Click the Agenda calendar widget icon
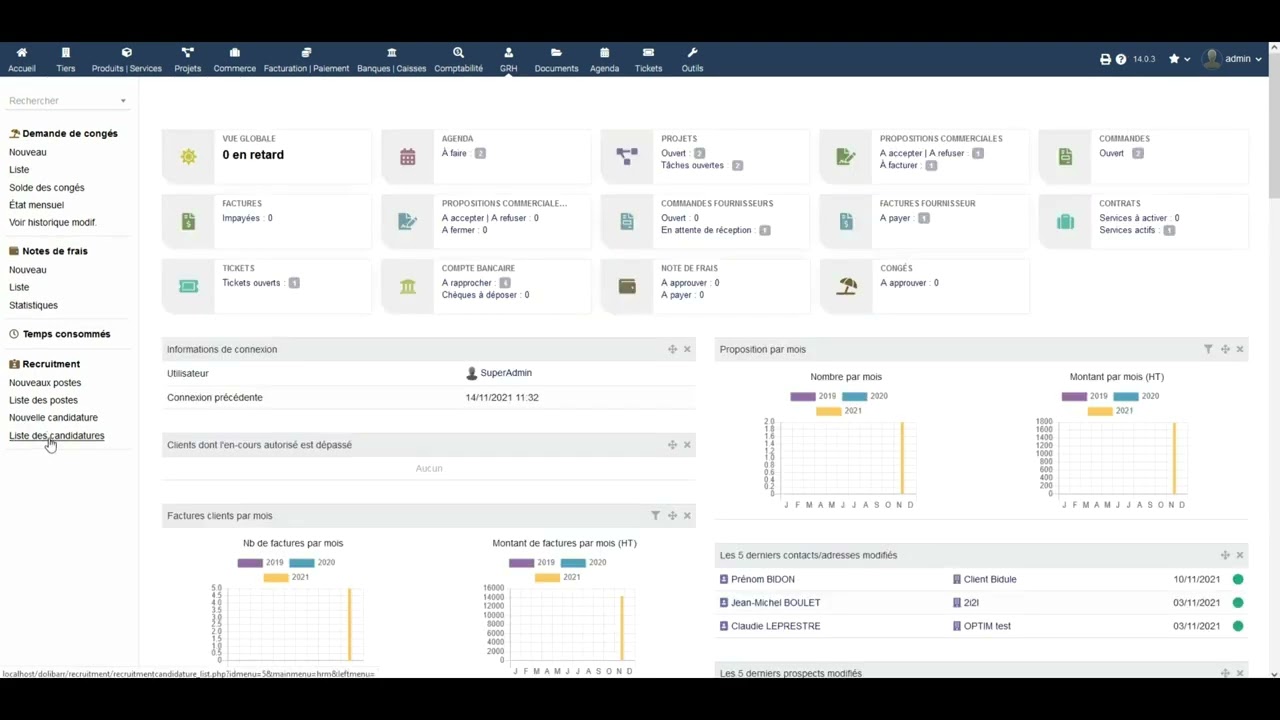 (x=407, y=157)
